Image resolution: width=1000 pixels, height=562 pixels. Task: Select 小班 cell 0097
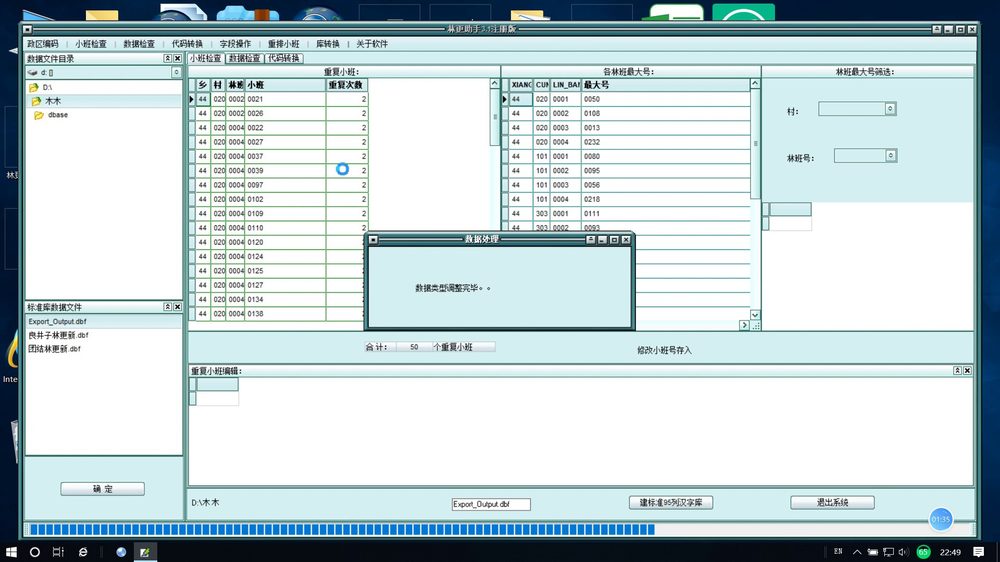pyautogui.click(x=285, y=185)
